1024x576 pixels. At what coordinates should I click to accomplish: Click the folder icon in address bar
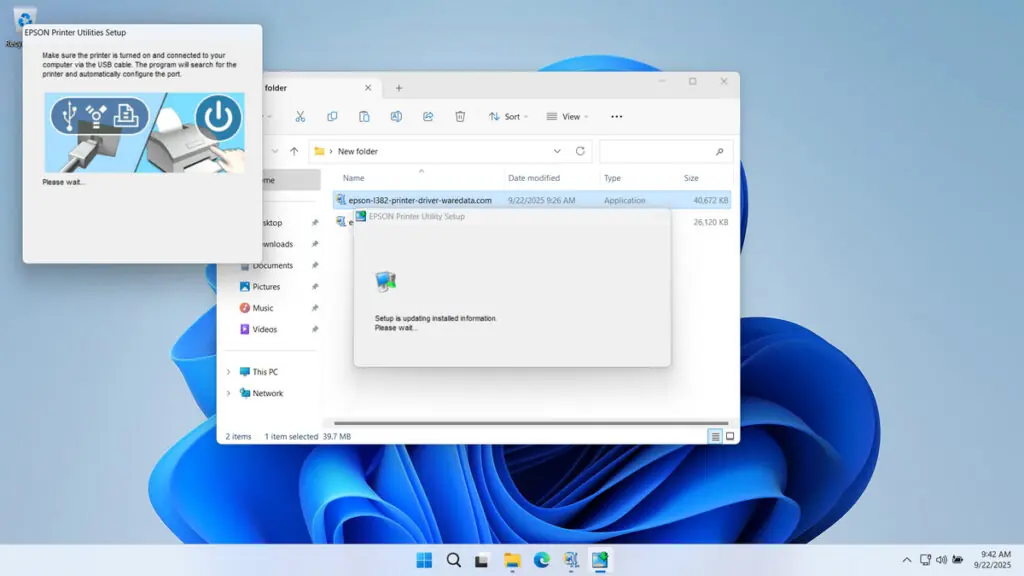click(x=319, y=151)
